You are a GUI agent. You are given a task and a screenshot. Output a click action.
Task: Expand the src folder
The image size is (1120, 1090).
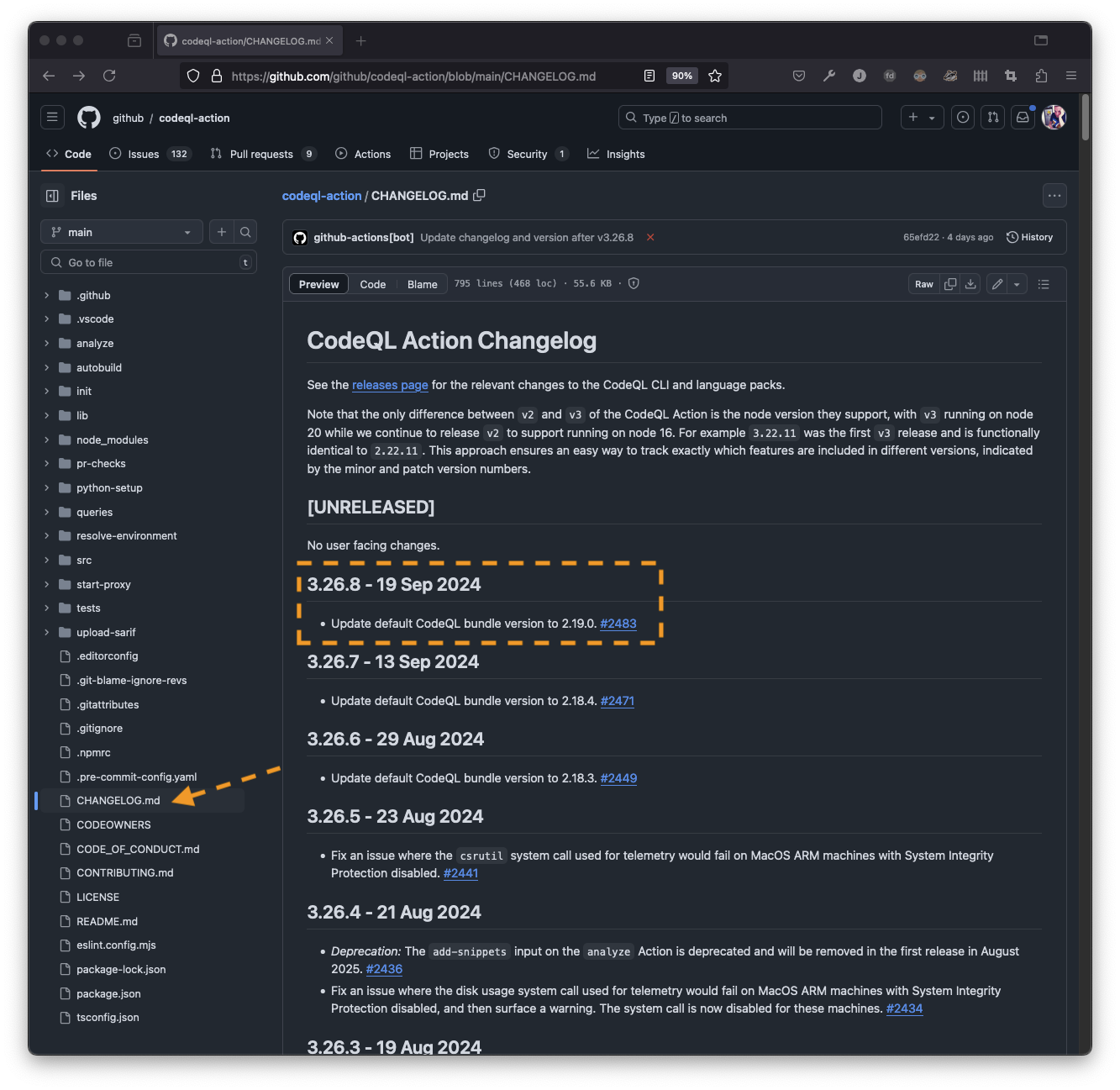click(47, 561)
